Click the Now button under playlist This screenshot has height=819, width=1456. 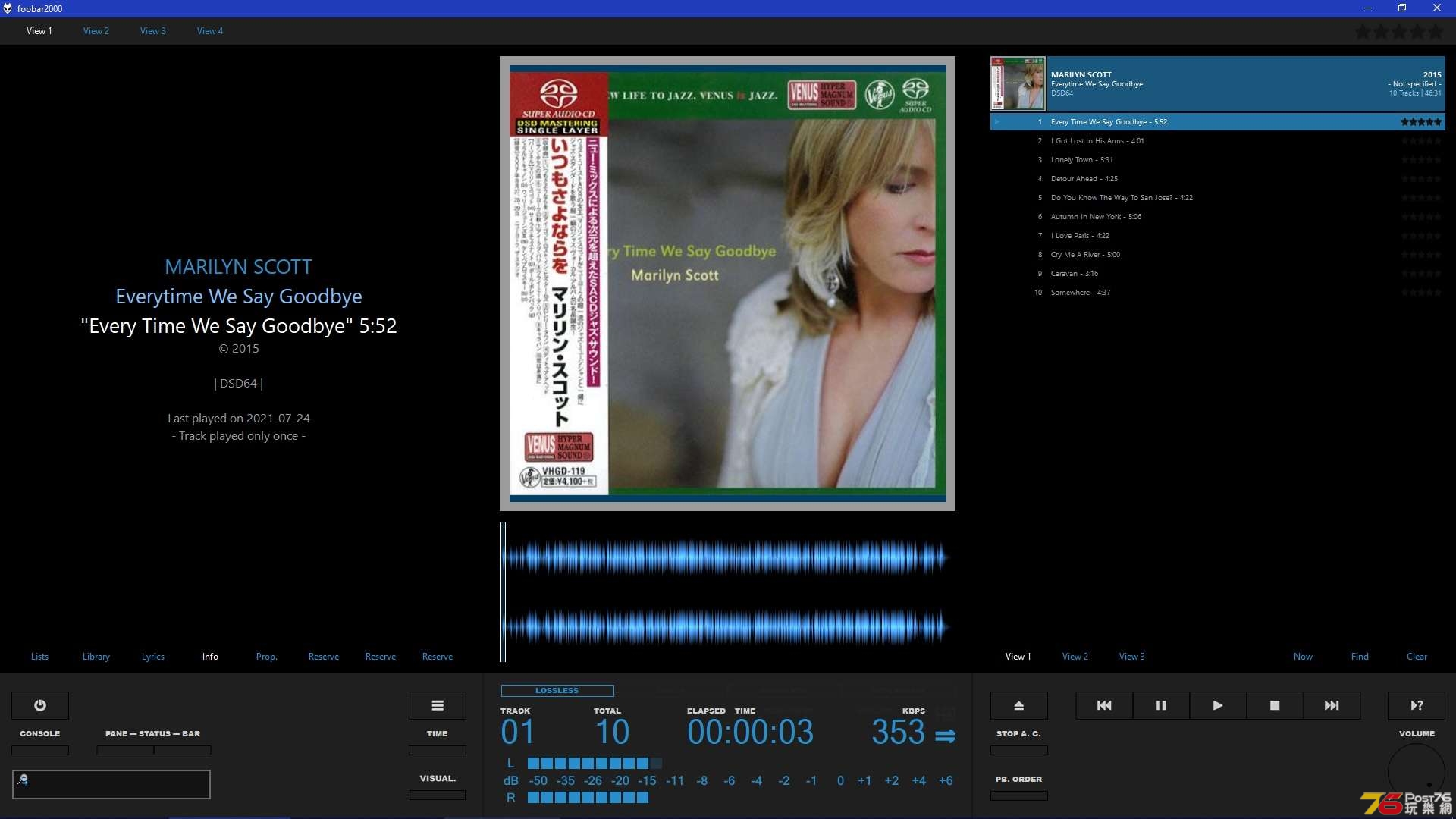1303,657
